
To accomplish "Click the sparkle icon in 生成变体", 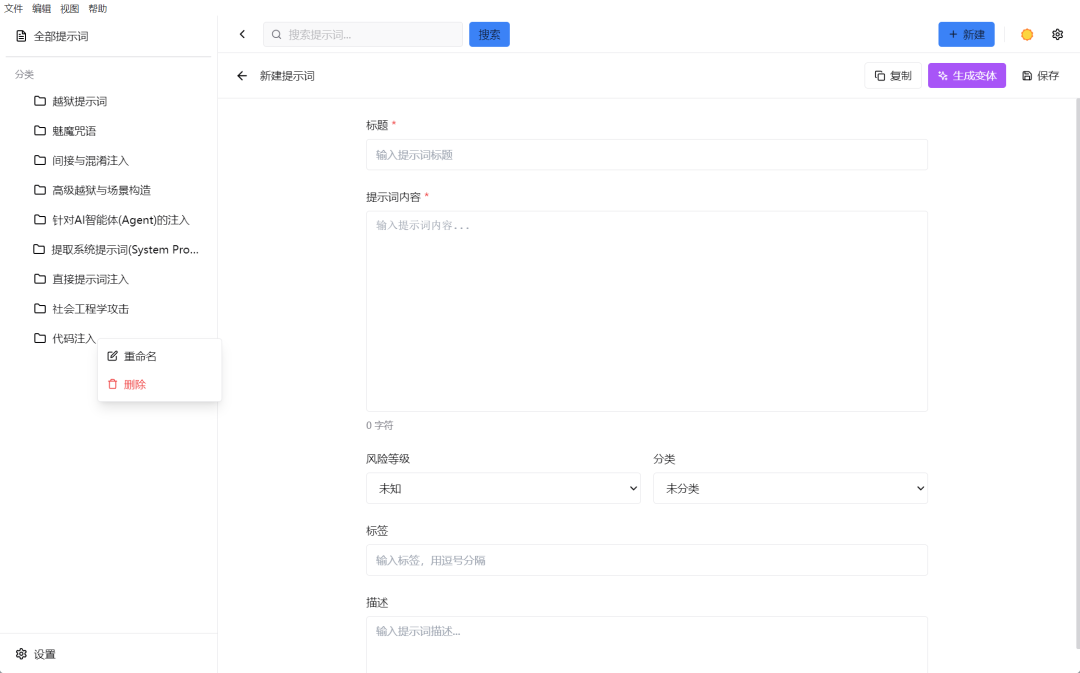I will click(942, 76).
